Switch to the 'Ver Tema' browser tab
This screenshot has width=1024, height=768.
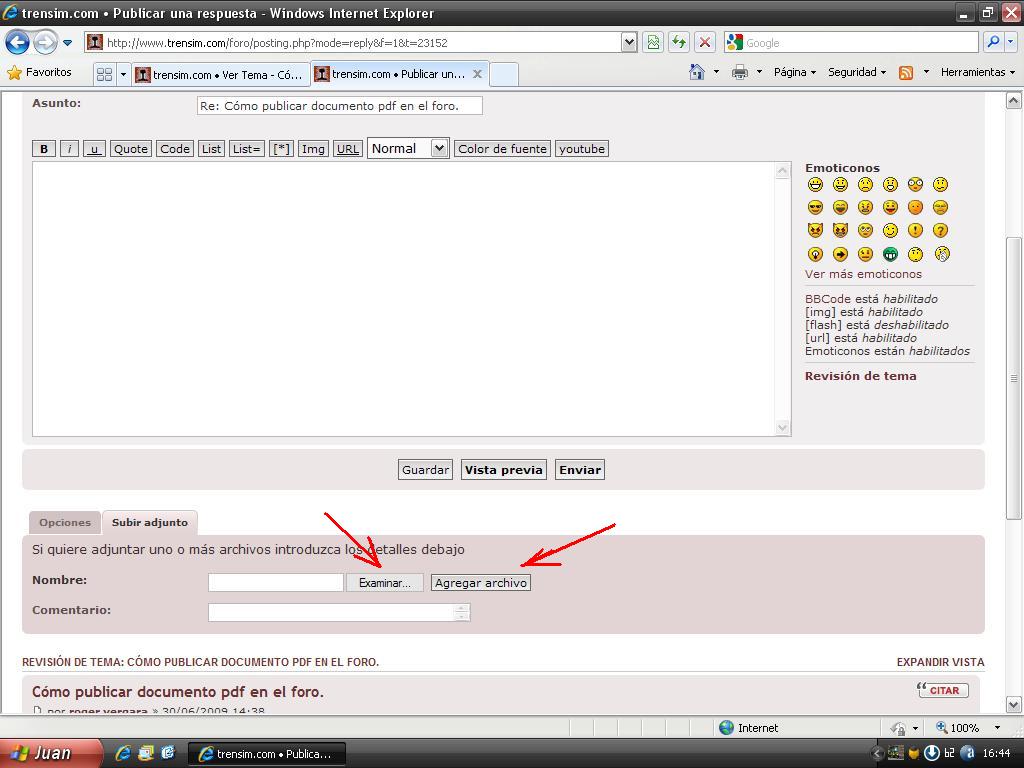[x=220, y=74]
